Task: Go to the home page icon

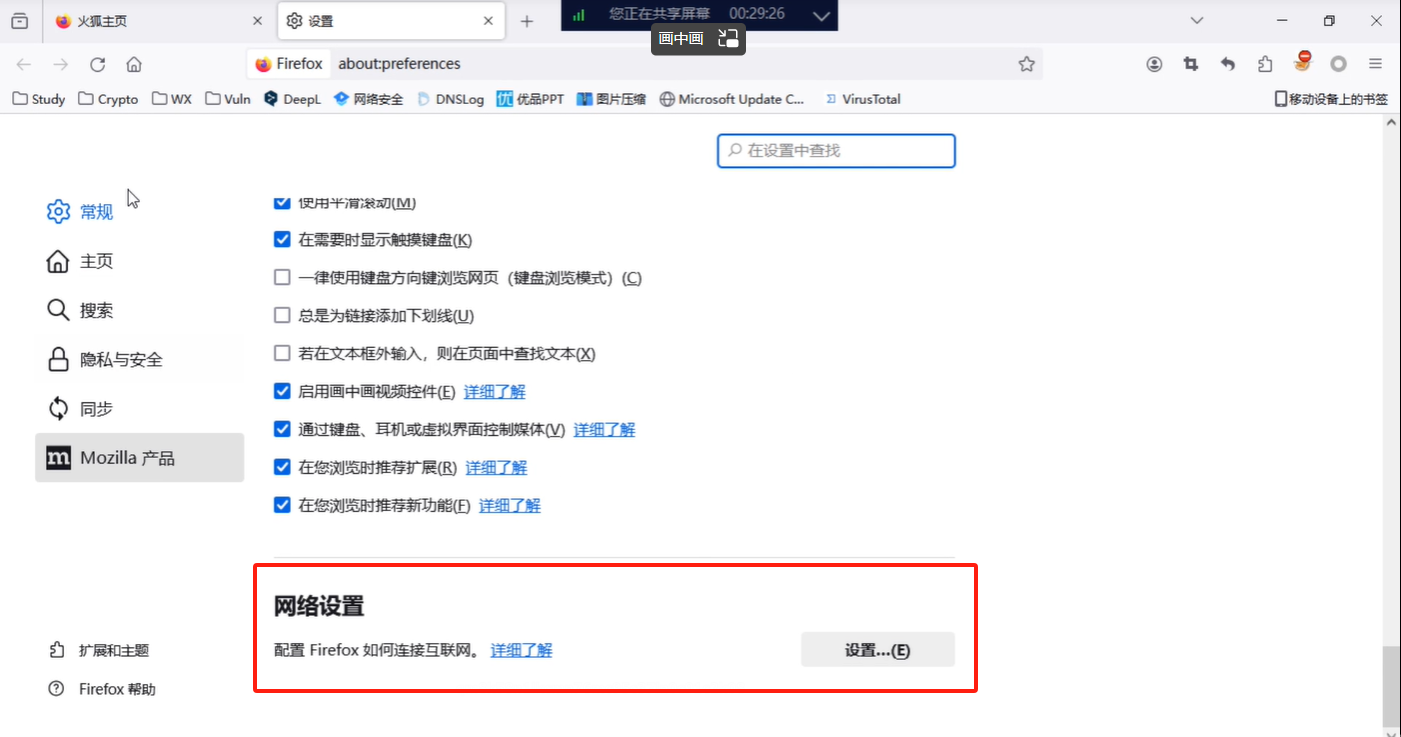Action: 134,64
